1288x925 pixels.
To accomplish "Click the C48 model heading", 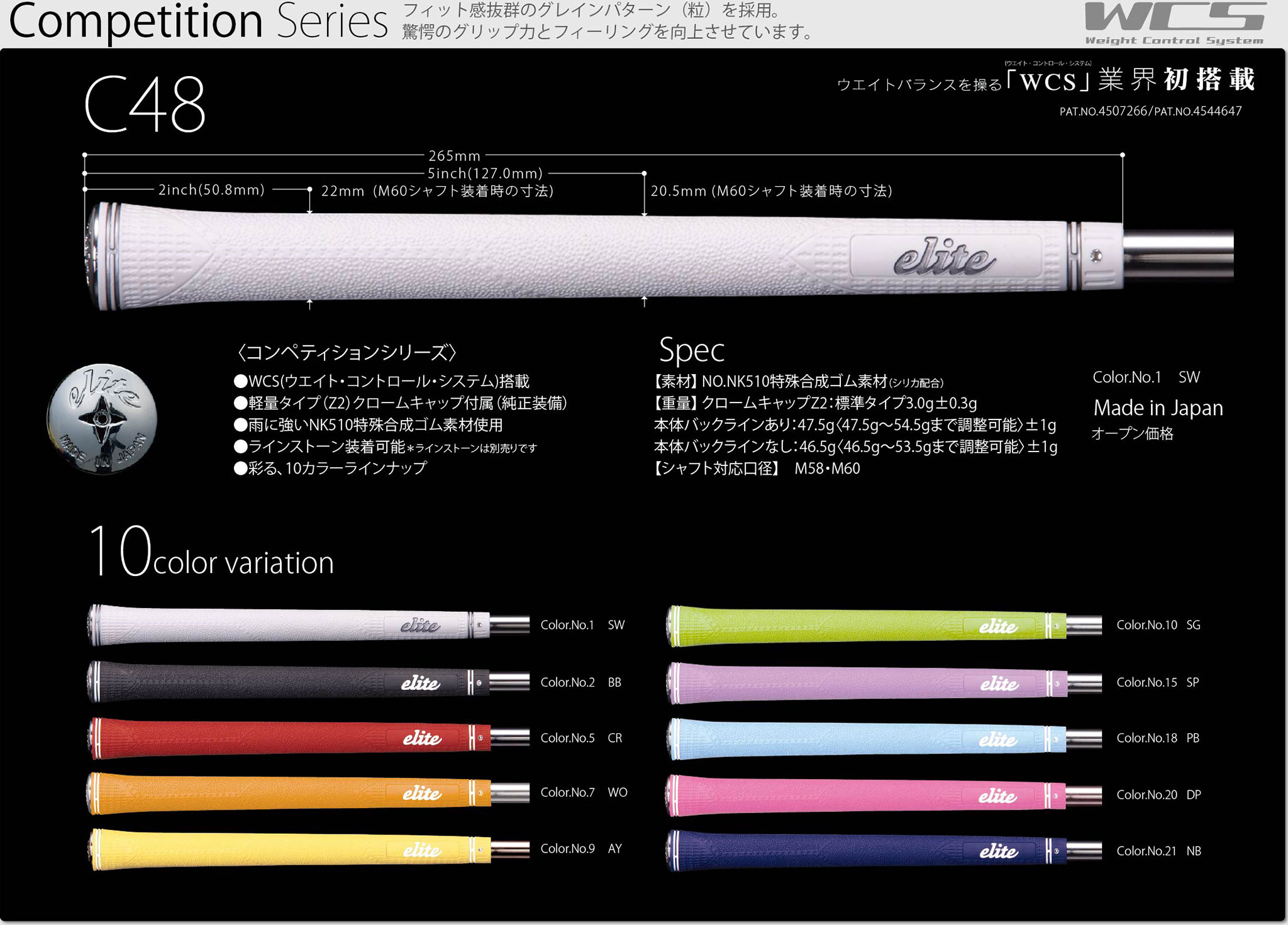I will (x=145, y=104).
